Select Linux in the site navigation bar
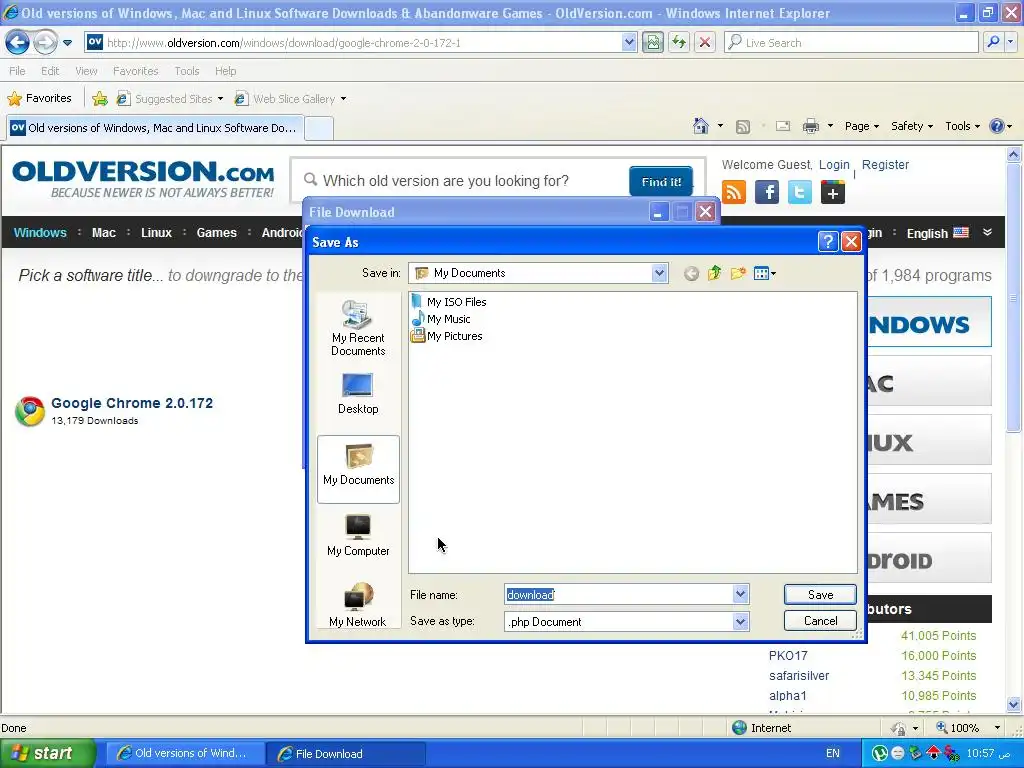This screenshot has width=1024, height=768. 156,232
